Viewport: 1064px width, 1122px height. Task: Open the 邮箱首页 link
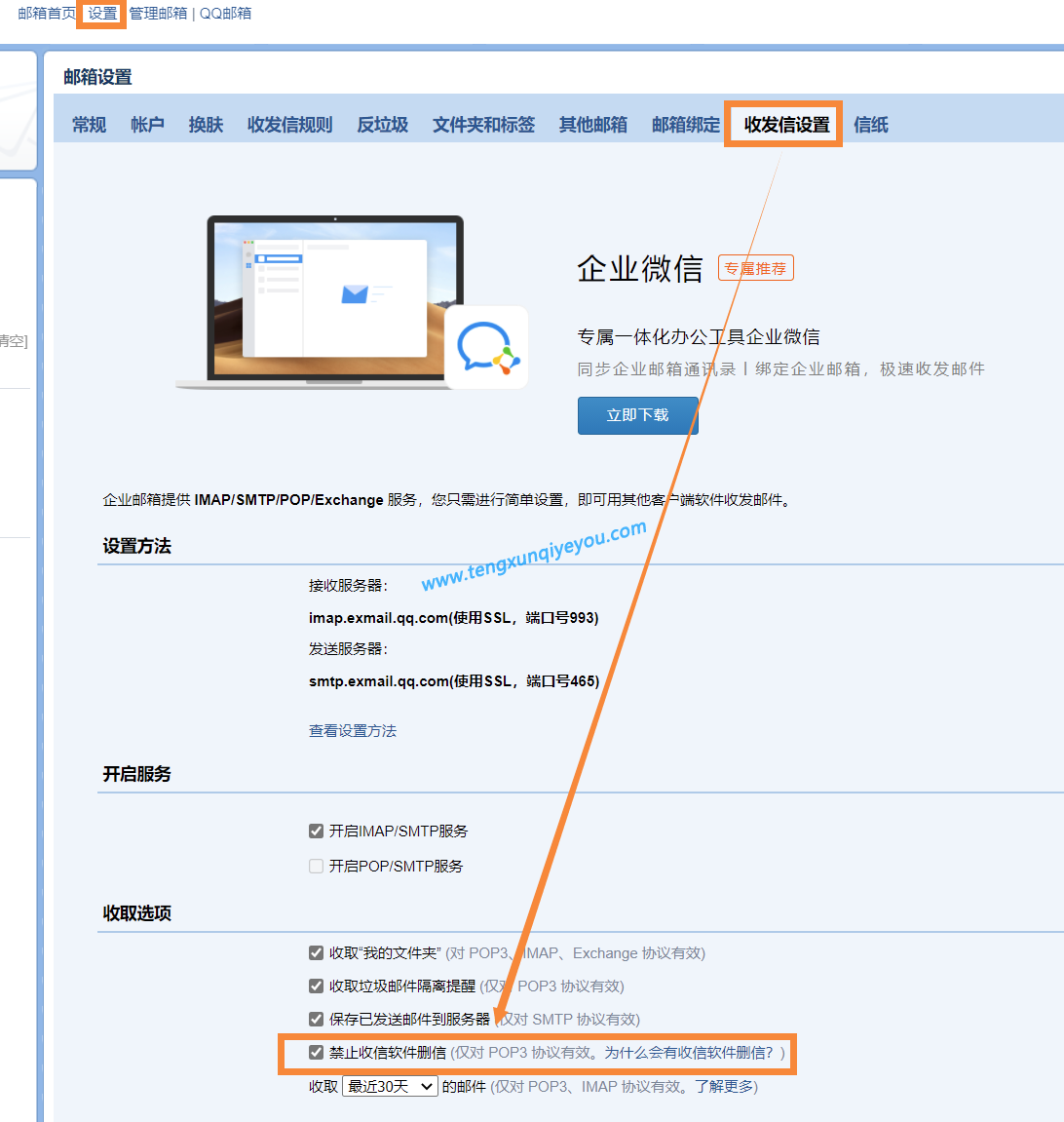47,14
